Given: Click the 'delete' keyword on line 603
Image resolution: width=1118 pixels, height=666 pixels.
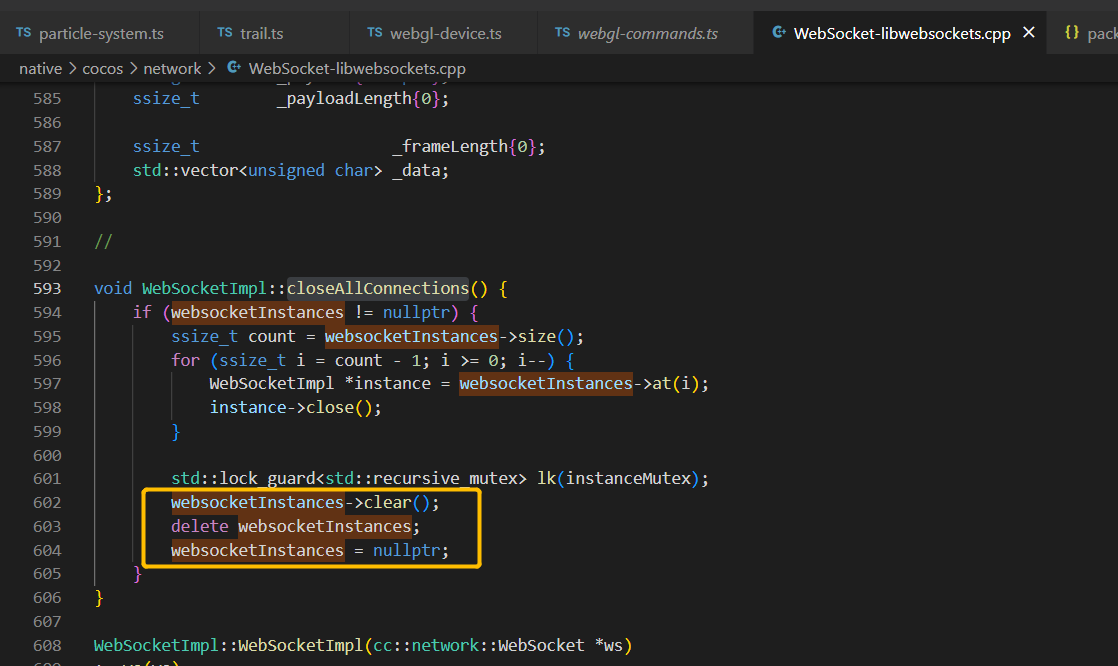Looking at the screenshot, I should pos(200,526).
